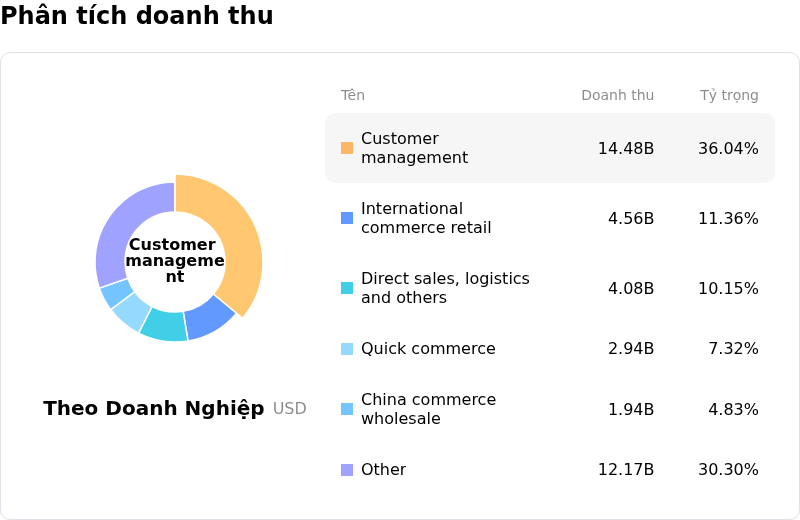This screenshot has height=520, width=800.
Task: Click the purple donut chart segment
Action: click(x=121, y=225)
